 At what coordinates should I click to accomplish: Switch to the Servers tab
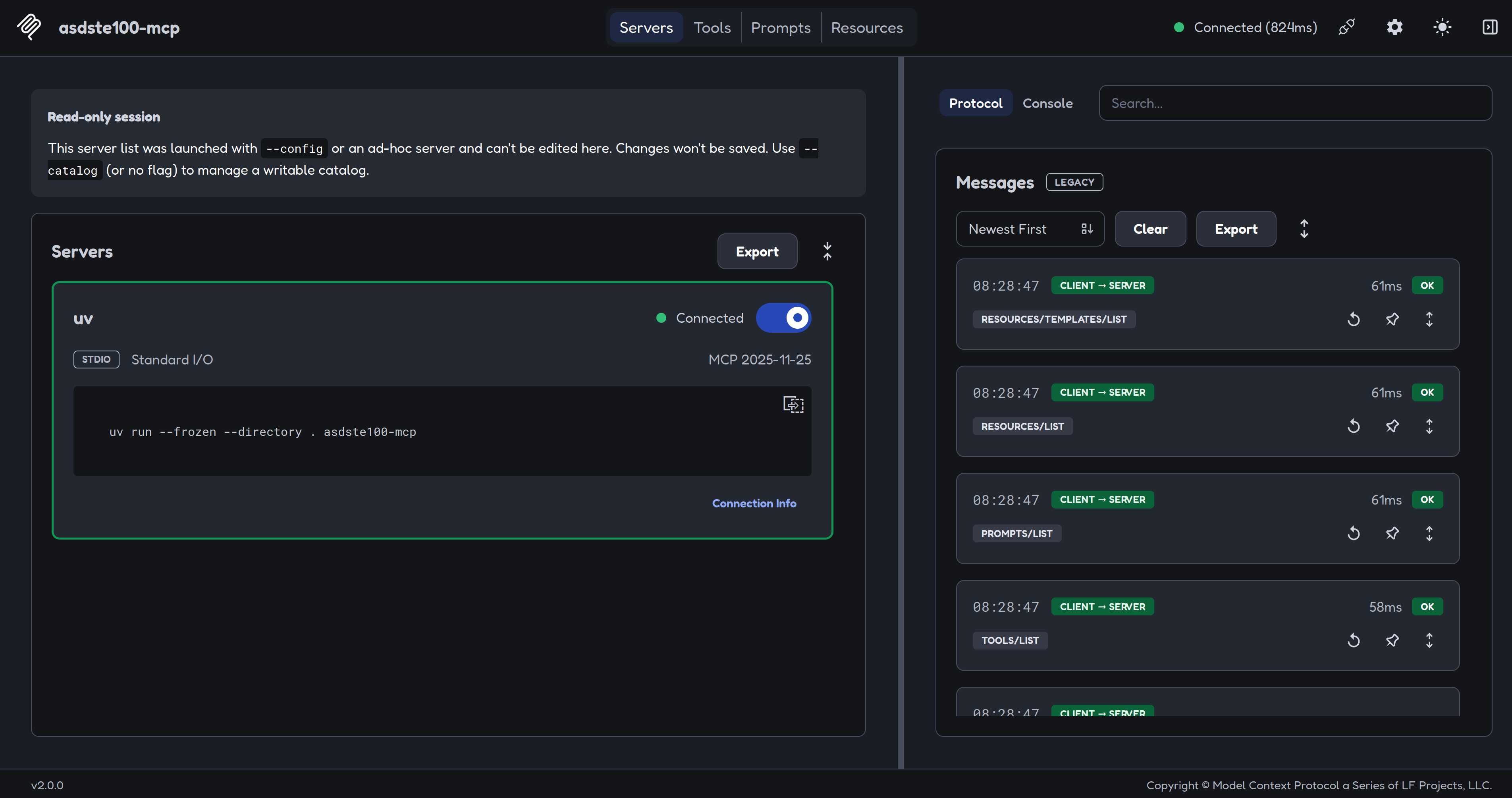(646, 27)
